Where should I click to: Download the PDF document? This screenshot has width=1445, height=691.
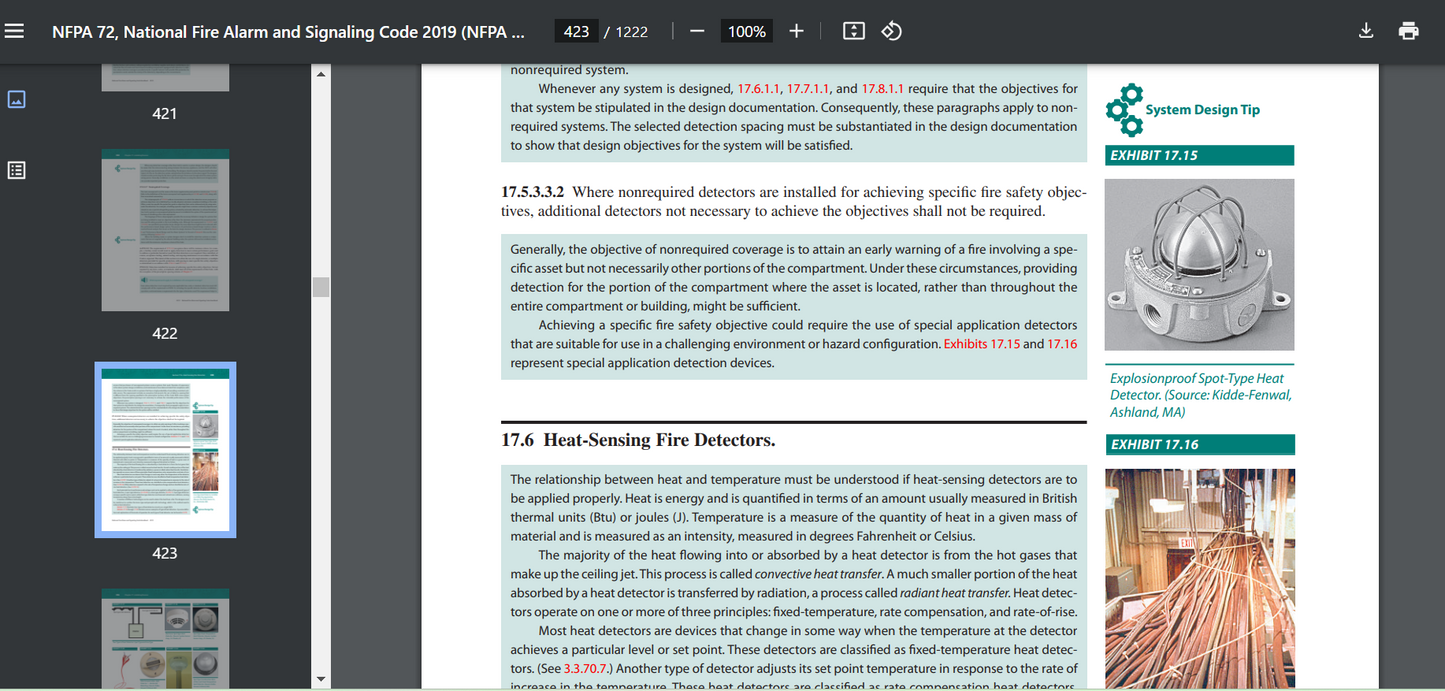[1365, 30]
